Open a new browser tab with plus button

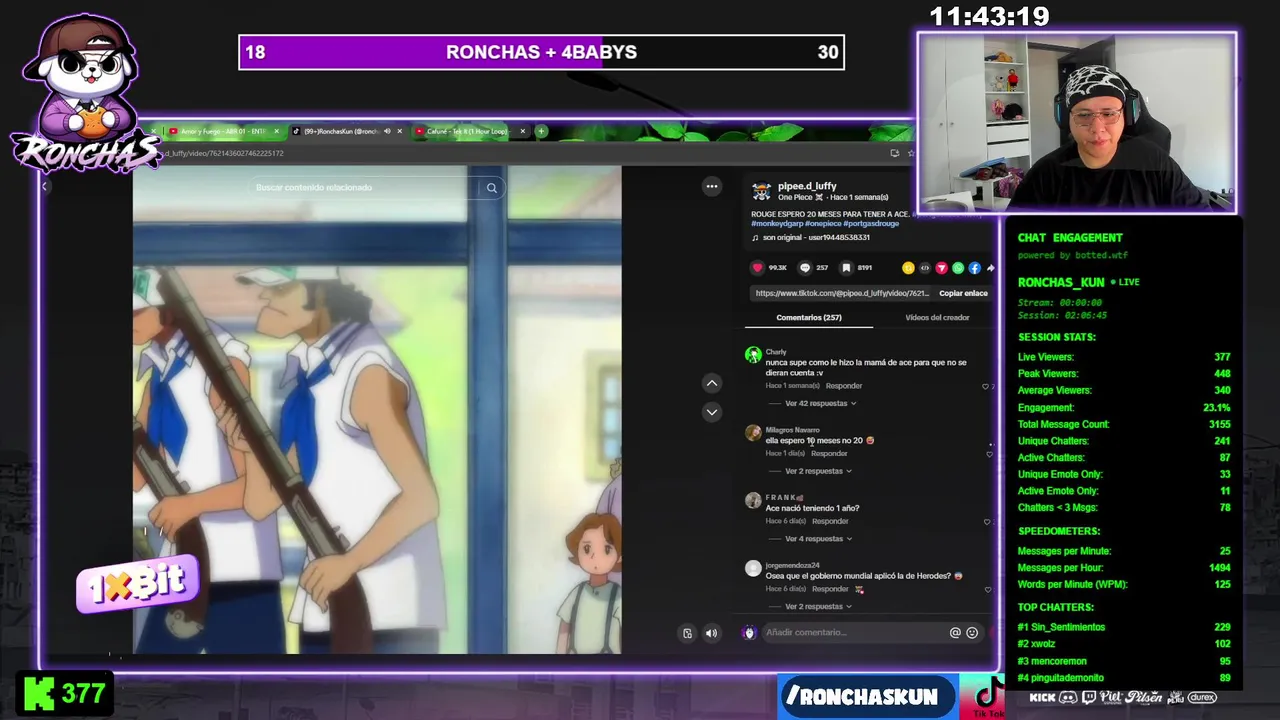point(541,131)
